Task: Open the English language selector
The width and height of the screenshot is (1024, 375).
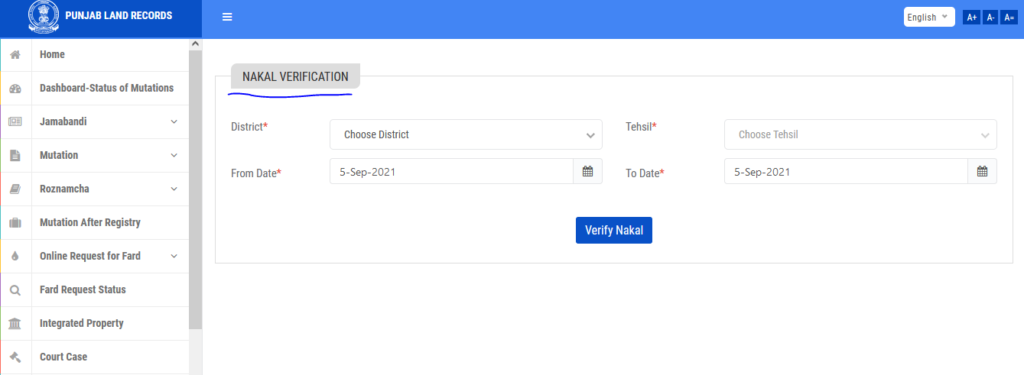Action: pos(929,17)
